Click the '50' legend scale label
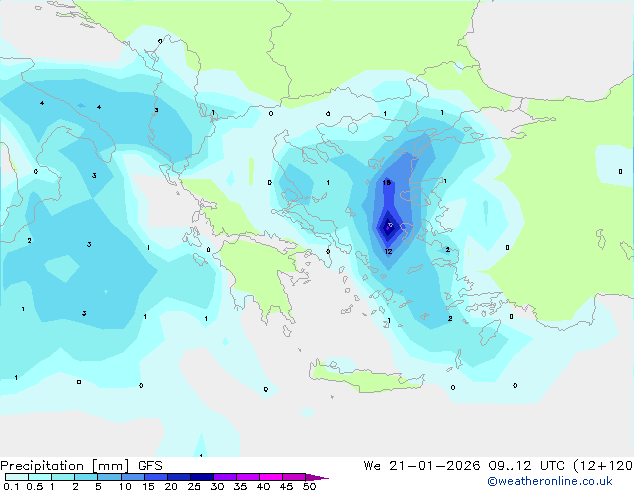Image resolution: width=634 pixels, height=490 pixels. (x=309, y=486)
